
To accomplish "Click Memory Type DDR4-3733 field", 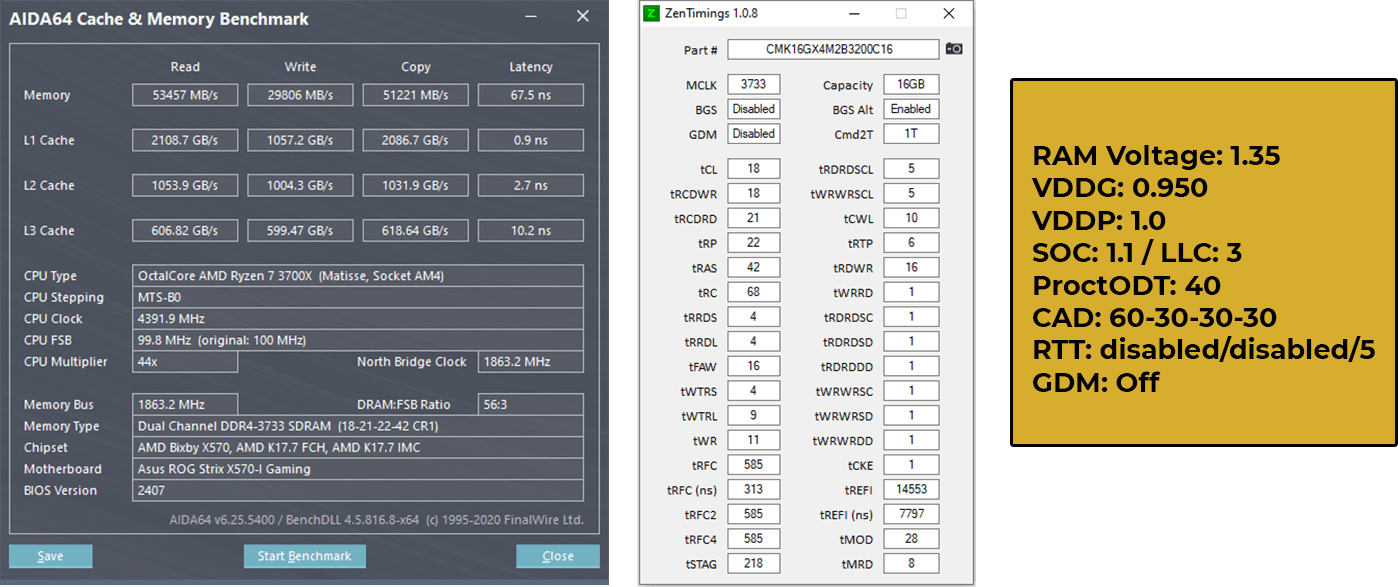I will click(358, 426).
